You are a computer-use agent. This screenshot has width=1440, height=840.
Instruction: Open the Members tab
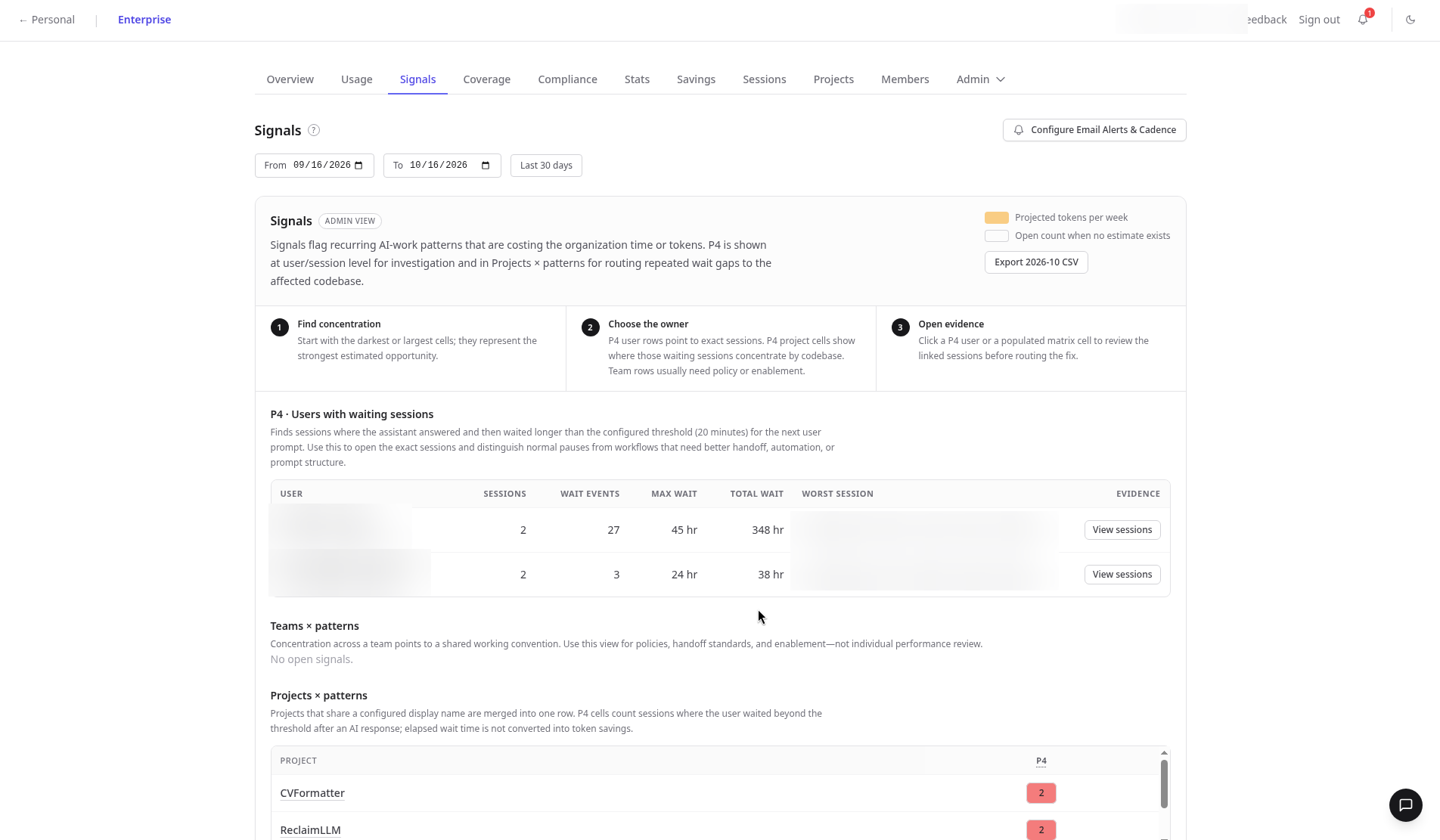[x=905, y=79]
